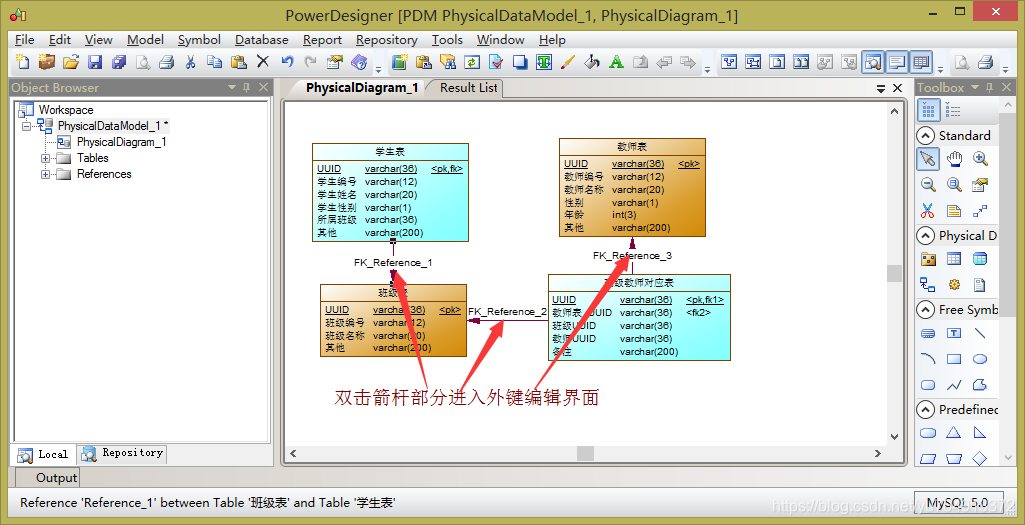
Task: Switch Toolbox to icon grid view
Action: pyautogui.click(x=929, y=110)
